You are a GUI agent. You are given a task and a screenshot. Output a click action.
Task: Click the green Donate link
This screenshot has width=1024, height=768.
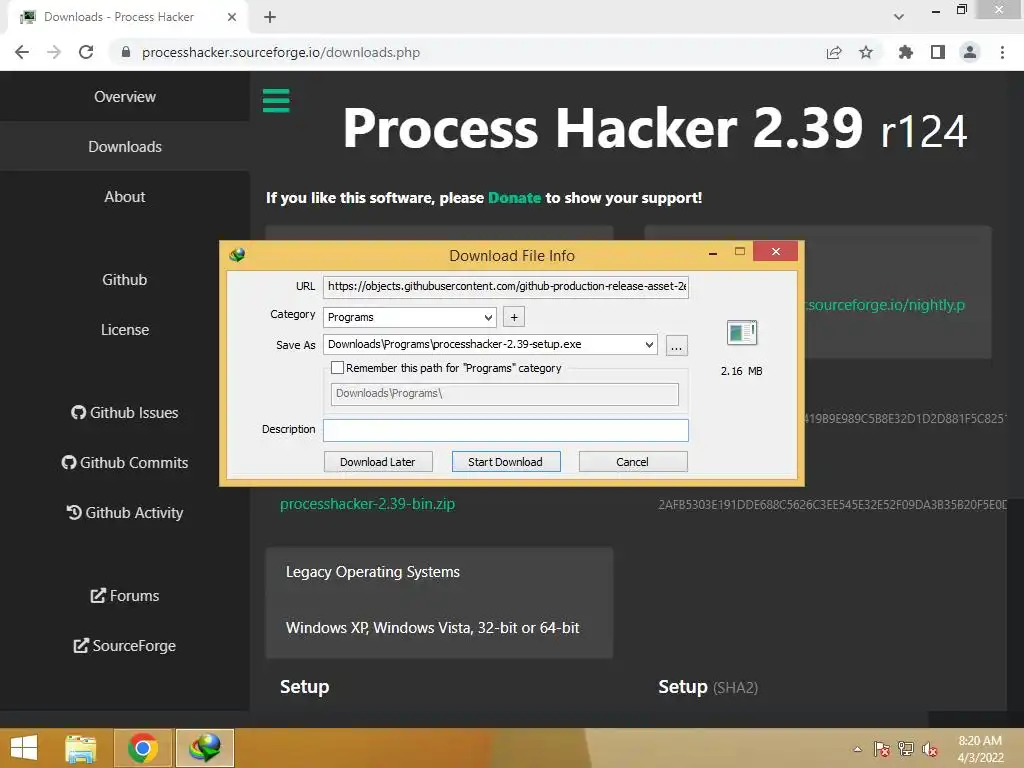click(x=515, y=198)
